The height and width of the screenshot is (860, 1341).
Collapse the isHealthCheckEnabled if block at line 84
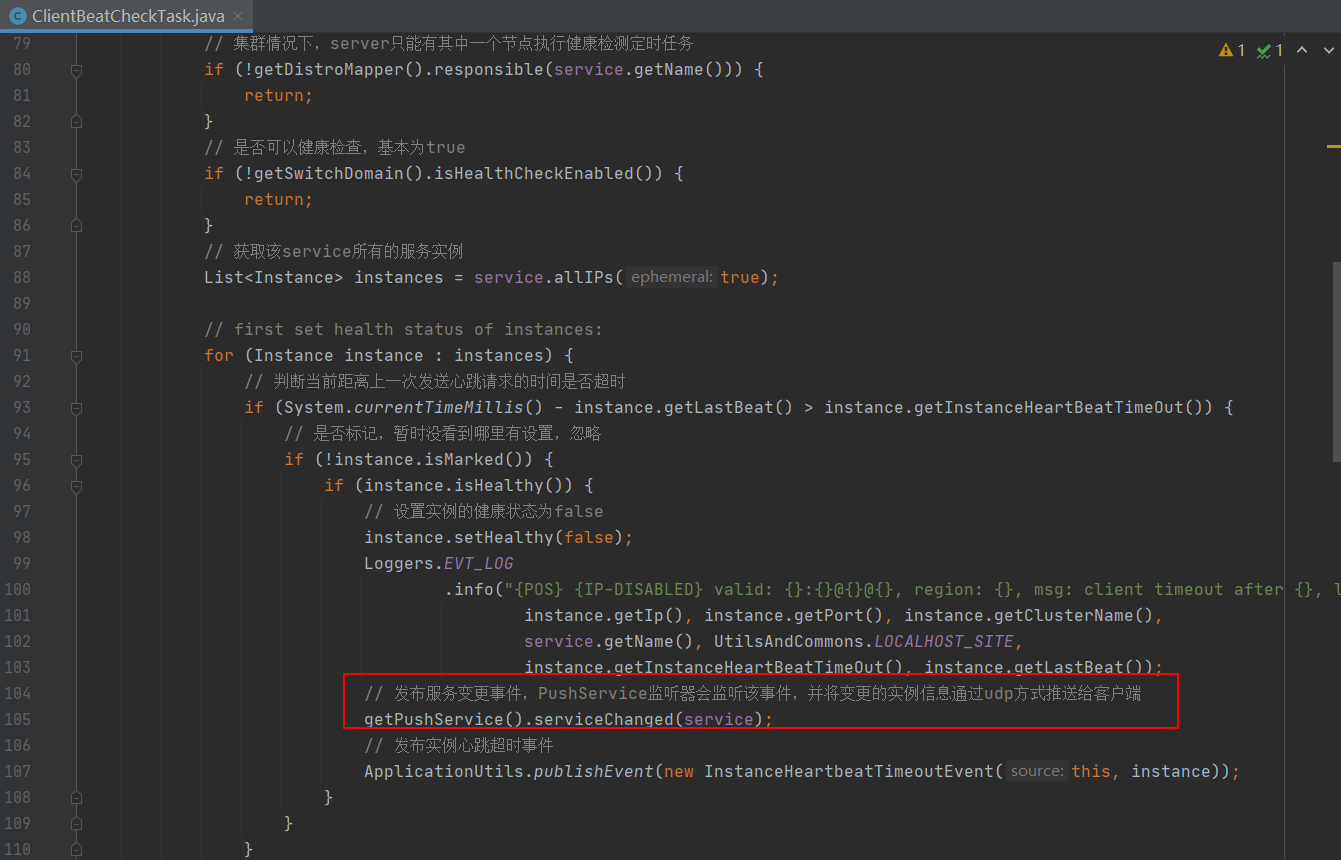coord(77,174)
